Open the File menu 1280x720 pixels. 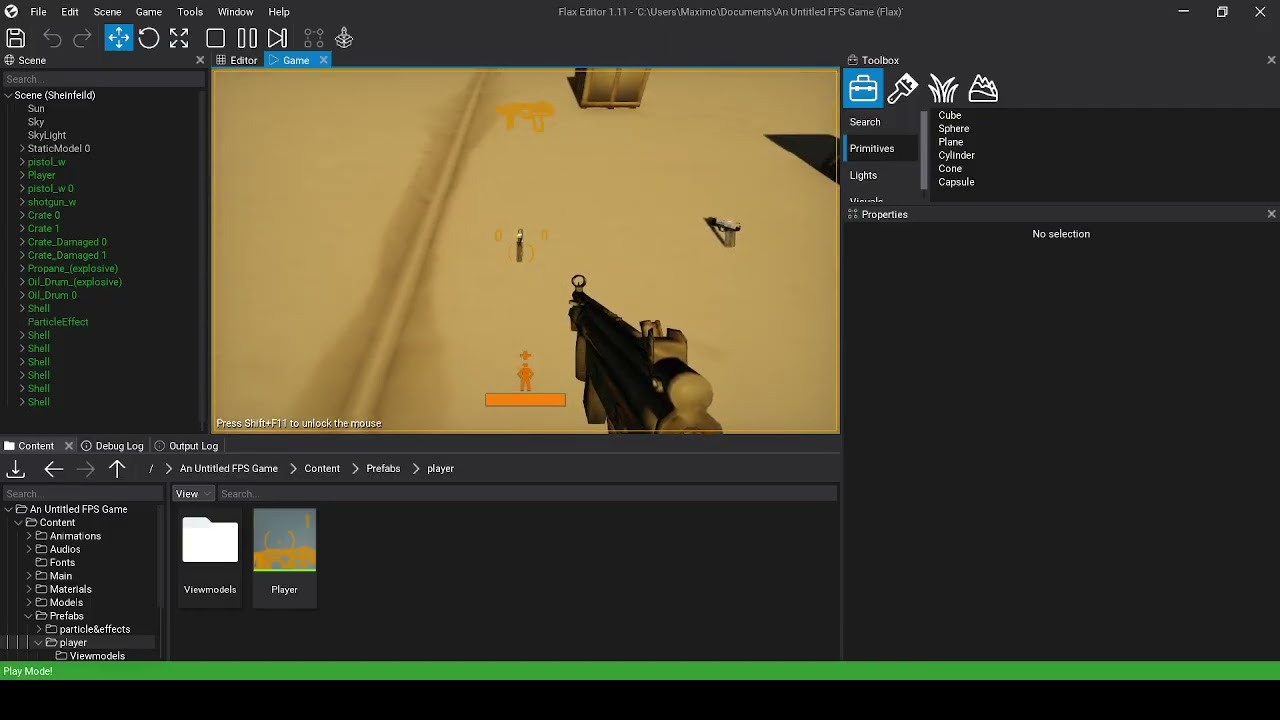pyautogui.click(x=38, y=12)
